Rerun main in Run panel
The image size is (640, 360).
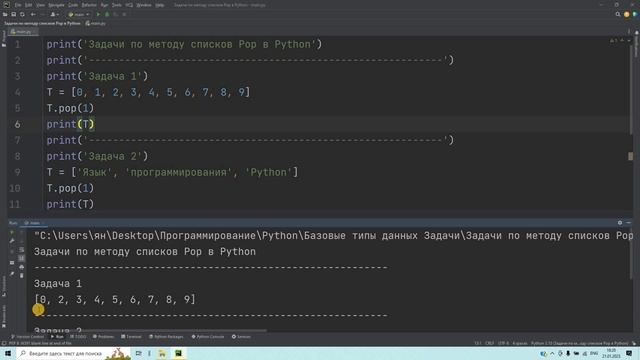point(12,232)
